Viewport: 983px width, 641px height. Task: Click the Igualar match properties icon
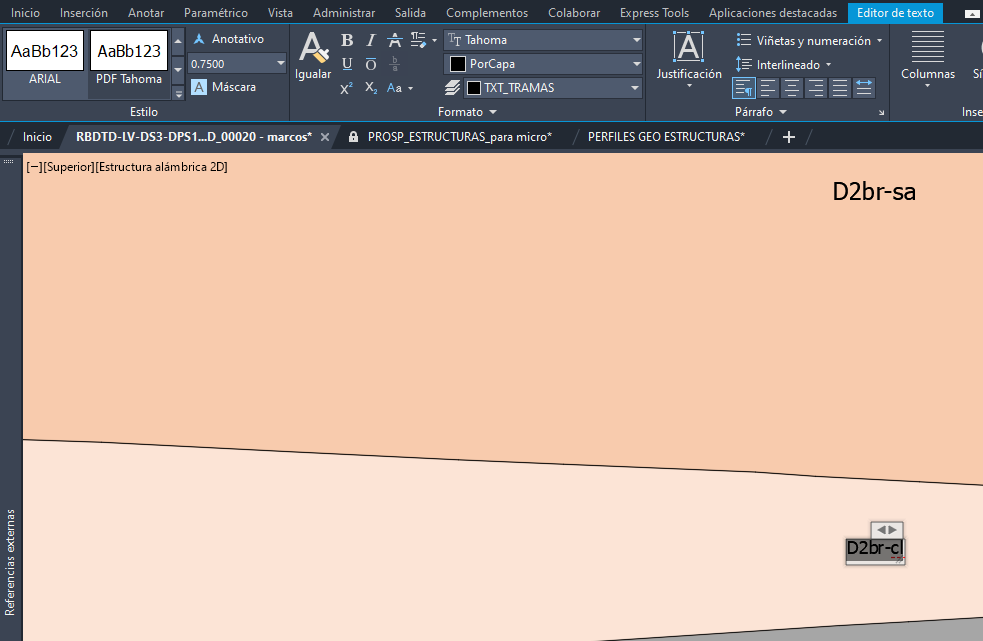coord(313,48)
